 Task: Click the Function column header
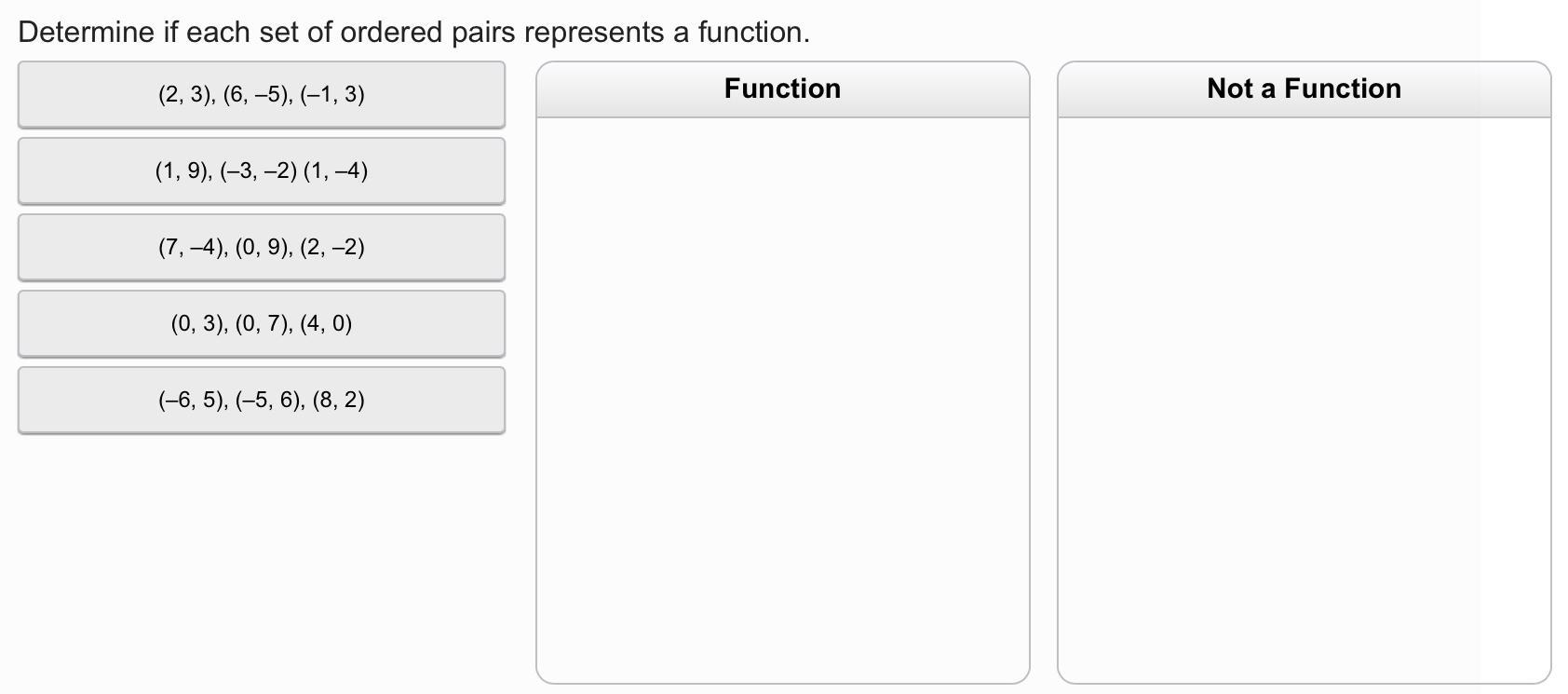(782, 88)
